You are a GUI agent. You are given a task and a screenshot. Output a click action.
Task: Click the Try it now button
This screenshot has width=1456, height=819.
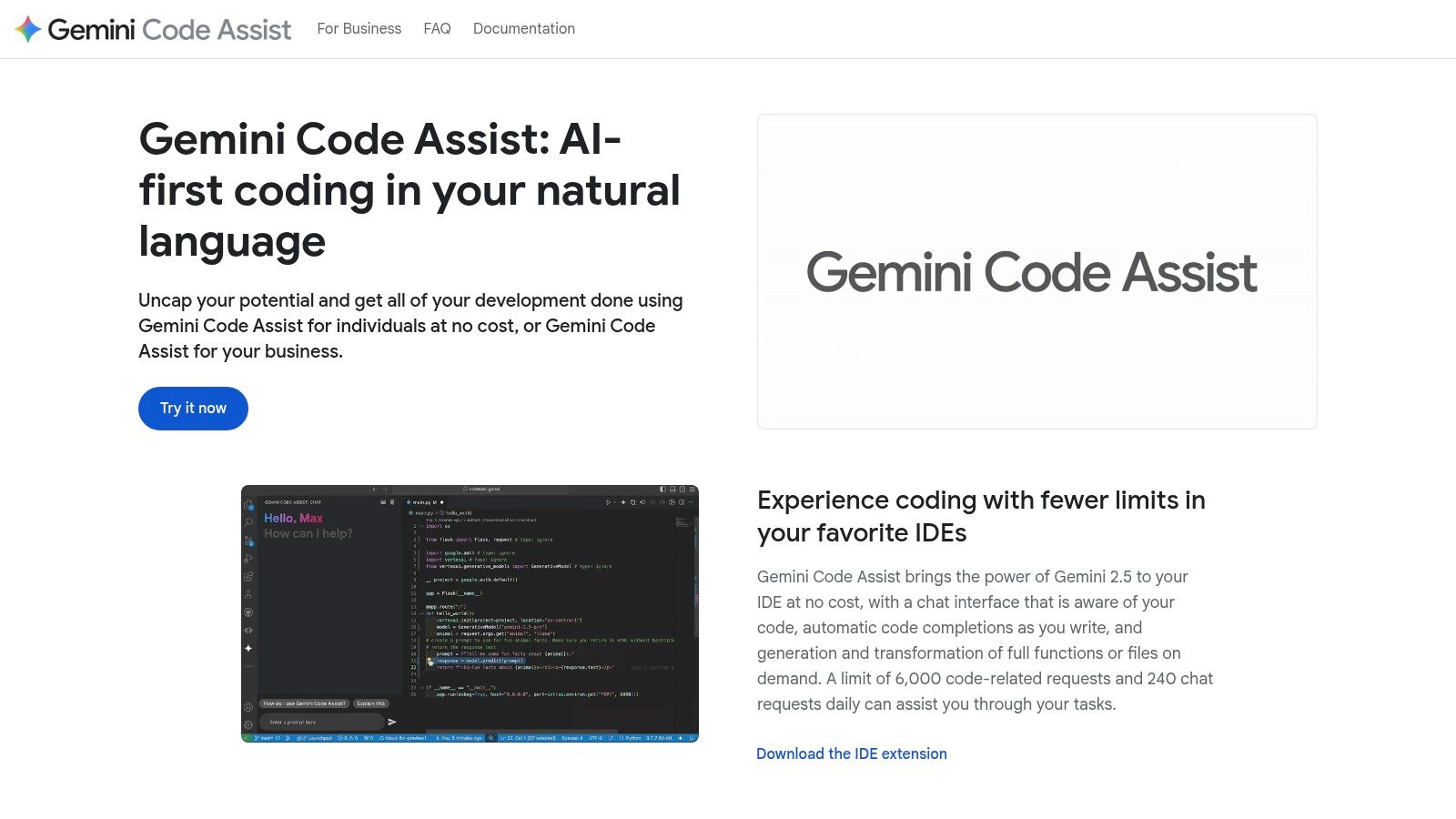point(192,409)
